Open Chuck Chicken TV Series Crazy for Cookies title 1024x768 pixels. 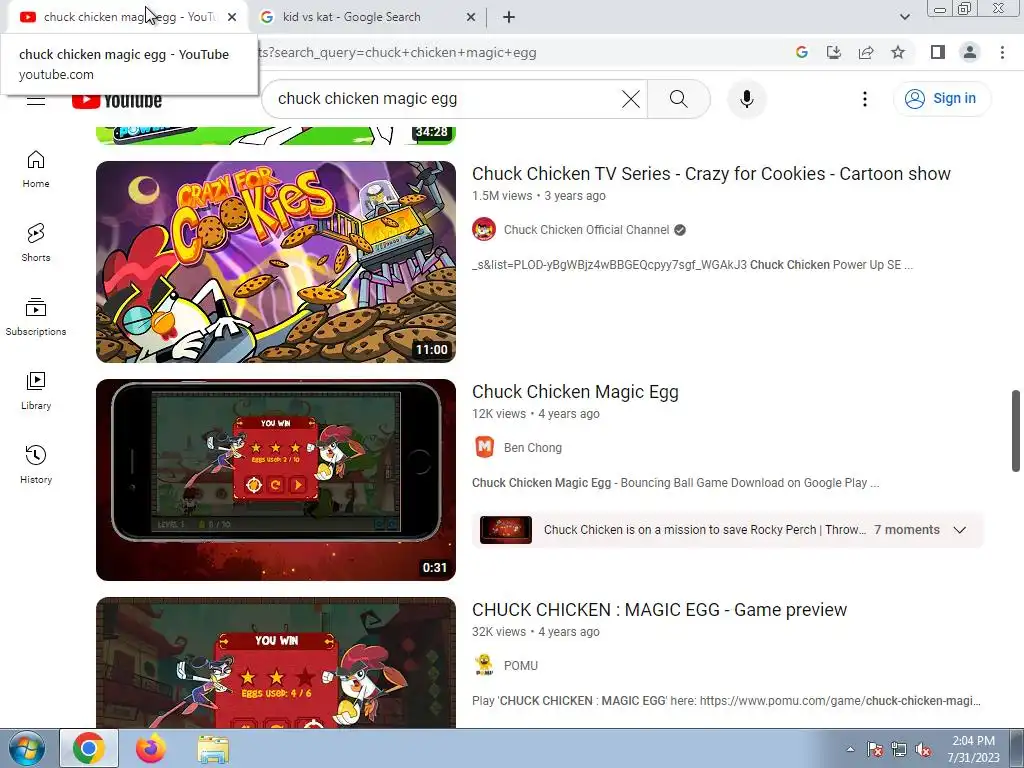tap(711, 174)
